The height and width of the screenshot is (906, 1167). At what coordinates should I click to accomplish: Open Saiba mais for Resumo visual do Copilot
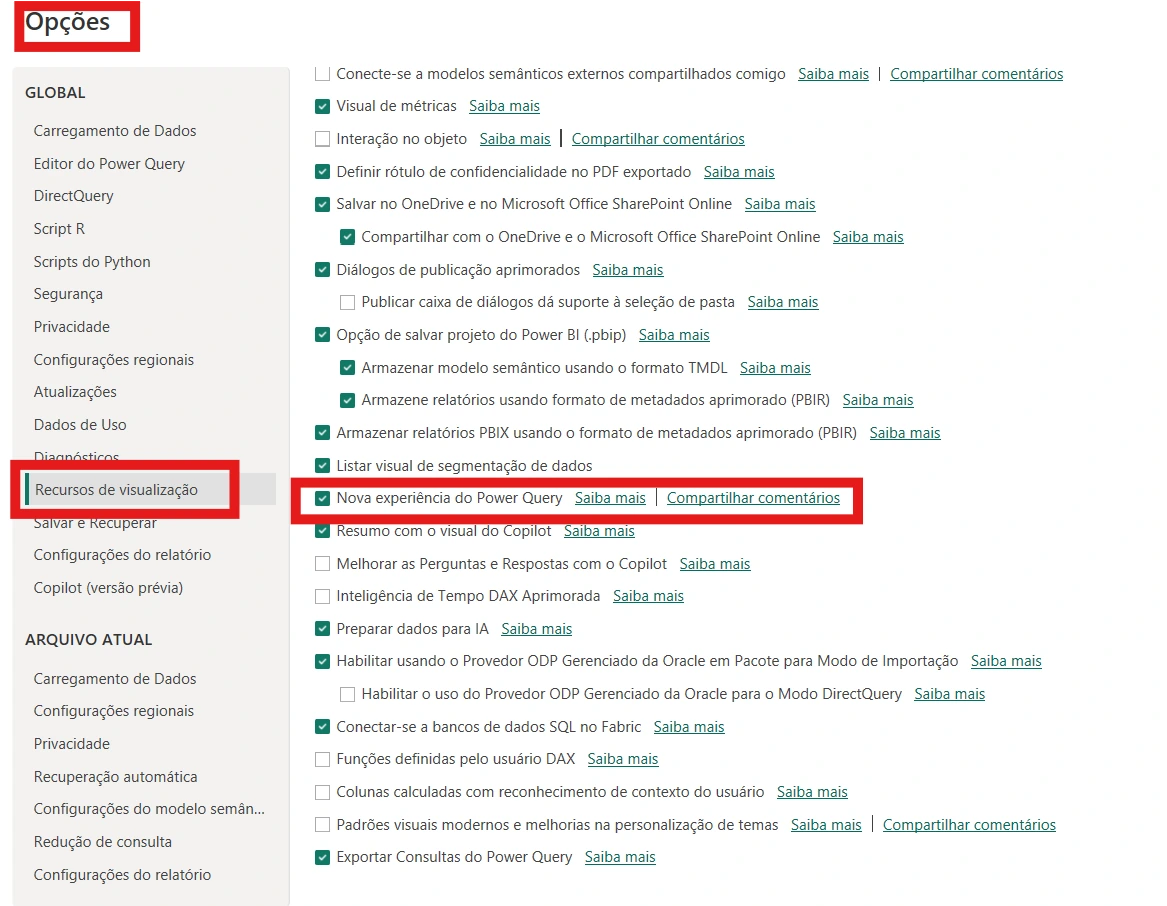point(599,531)
